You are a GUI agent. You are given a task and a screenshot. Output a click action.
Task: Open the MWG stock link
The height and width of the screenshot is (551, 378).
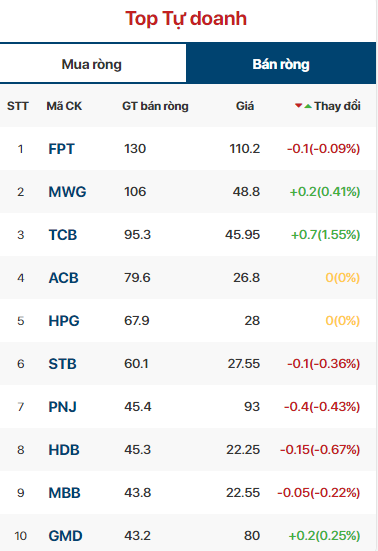point(67,192)
